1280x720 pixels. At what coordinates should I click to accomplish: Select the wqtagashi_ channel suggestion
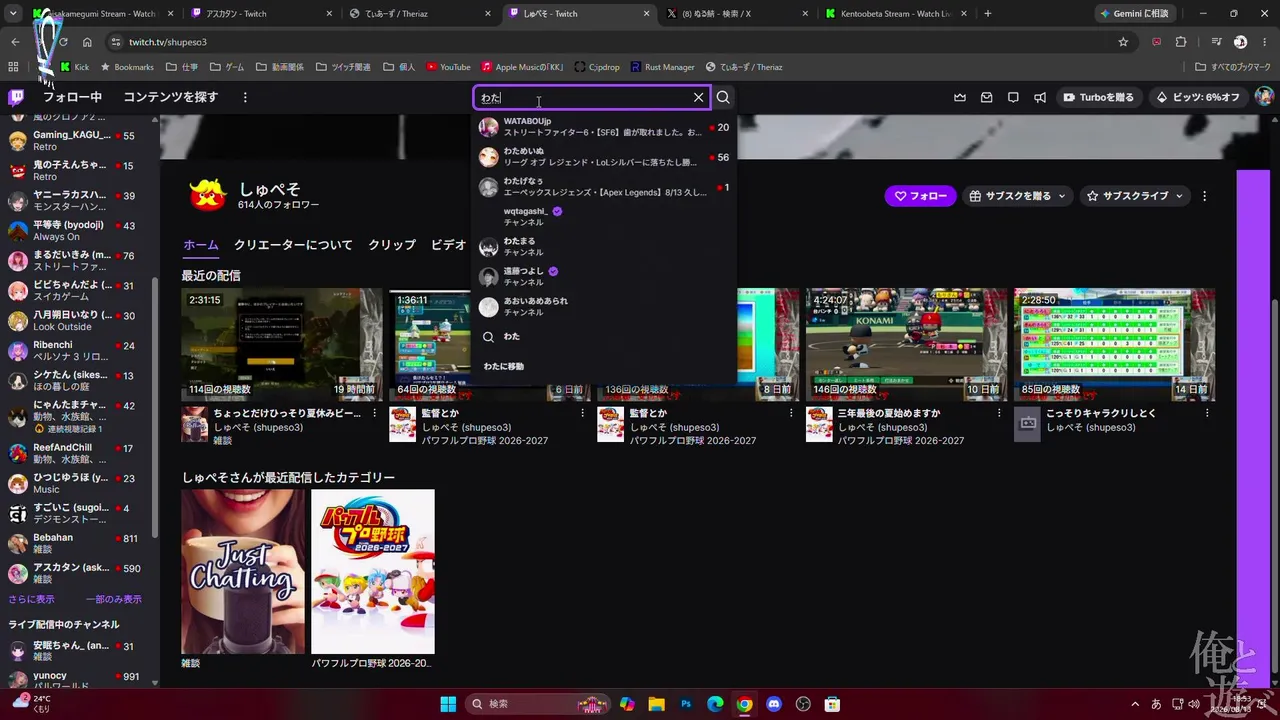[604, 217]
